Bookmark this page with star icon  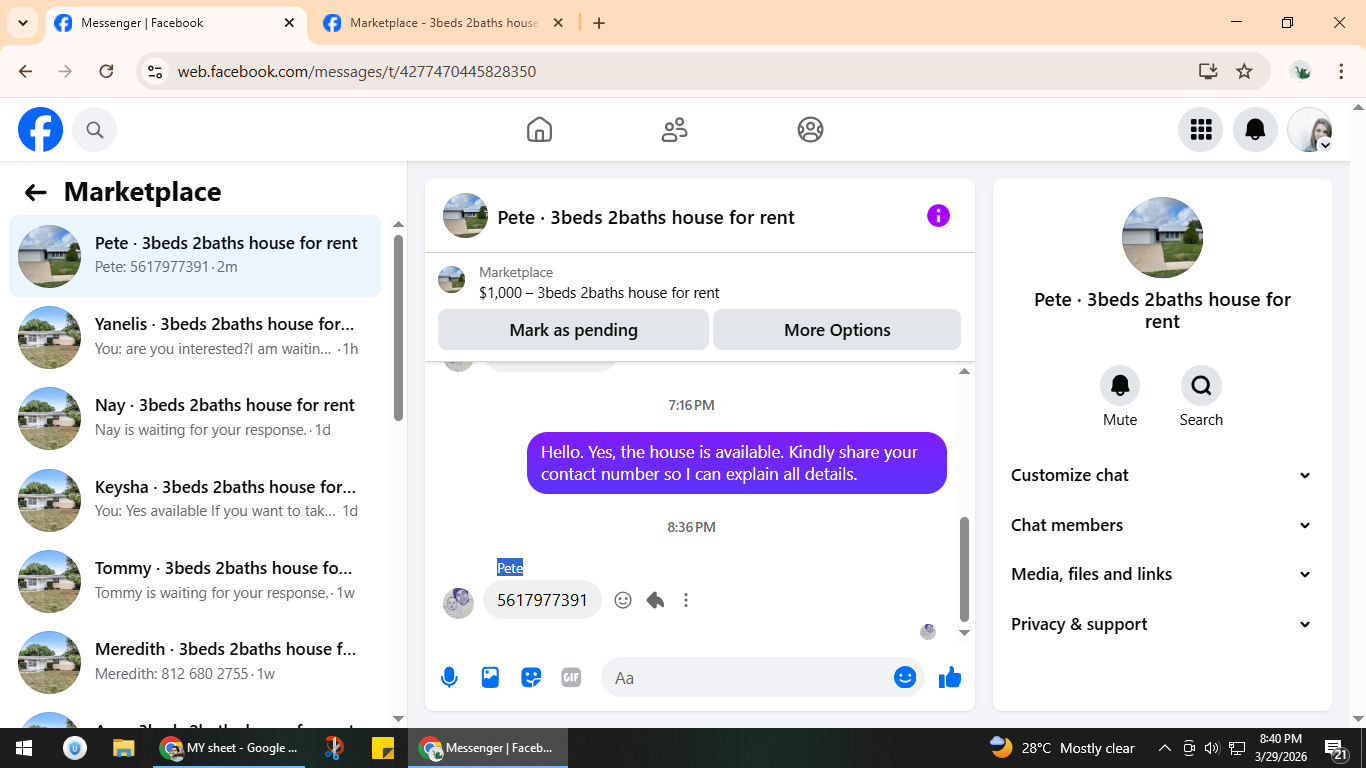click(x=1244, y=71)
